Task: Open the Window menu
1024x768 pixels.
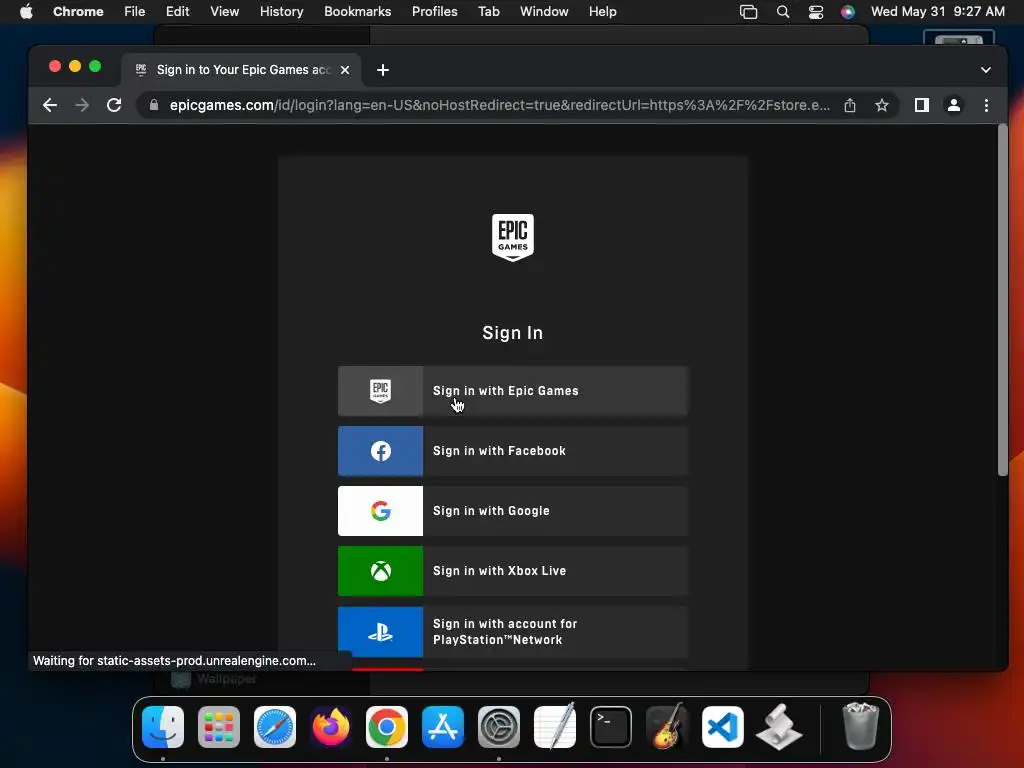Action: (x=544, y=12)
